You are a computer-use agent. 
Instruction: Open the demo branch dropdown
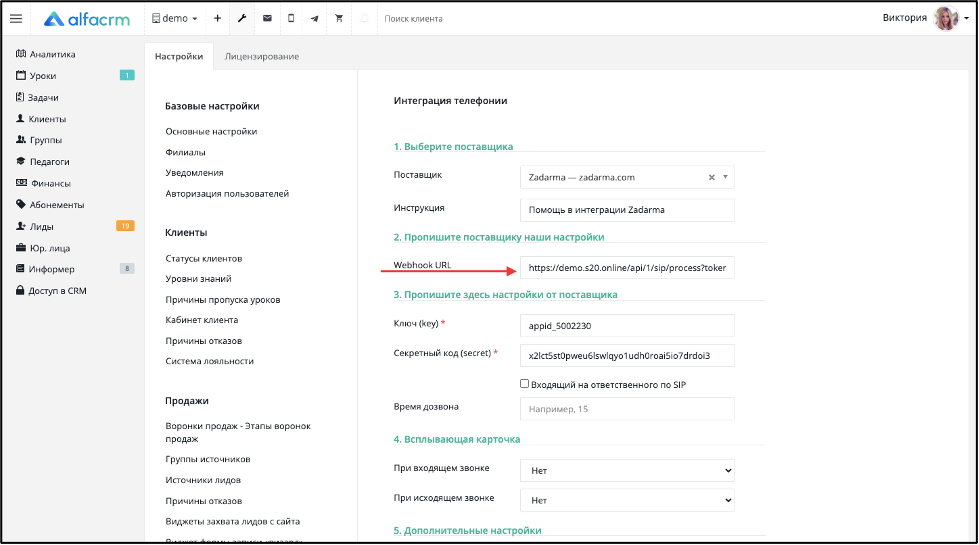click(175, 19)
